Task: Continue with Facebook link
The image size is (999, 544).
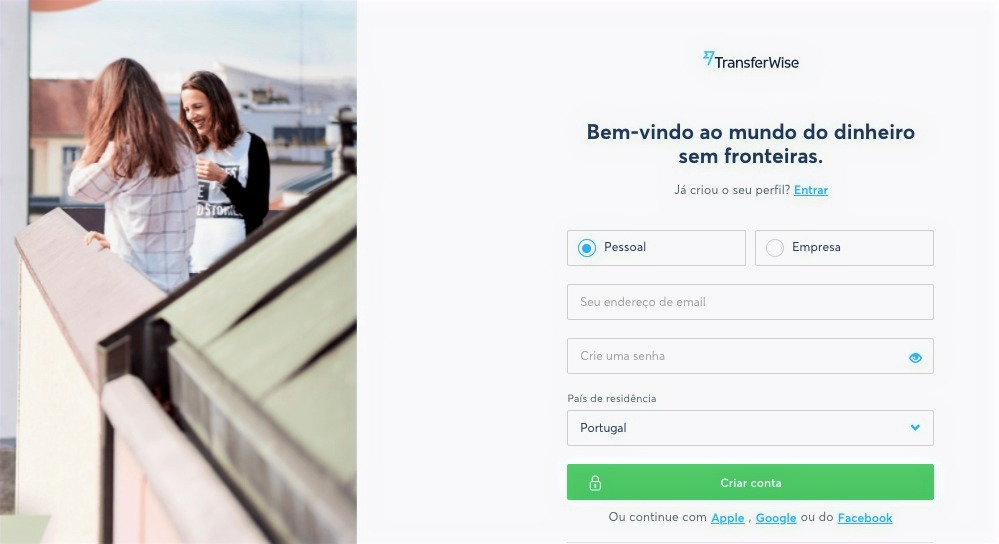Action: tap(865, 518)
